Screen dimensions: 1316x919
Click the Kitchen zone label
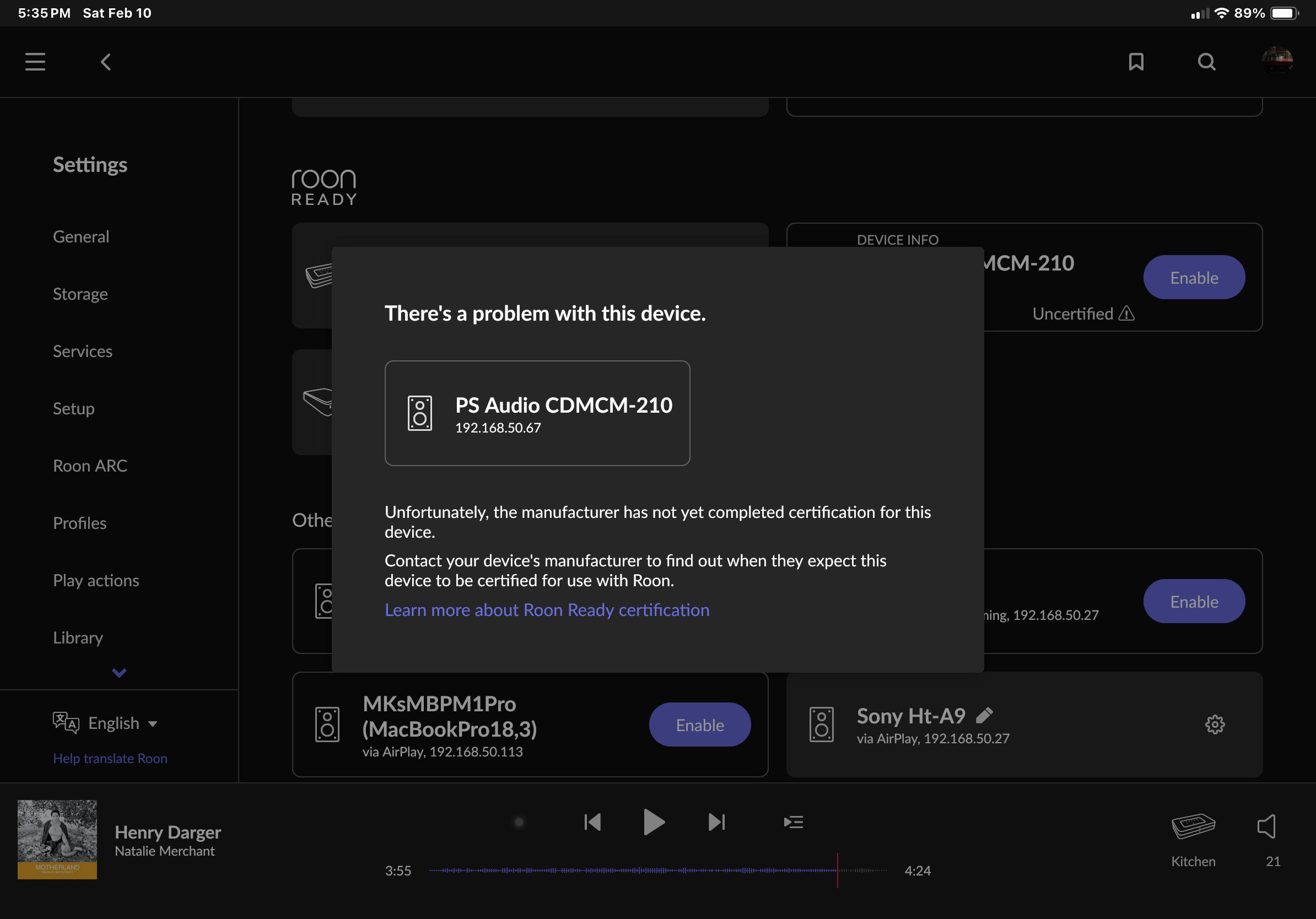(x=1193, y=861)
